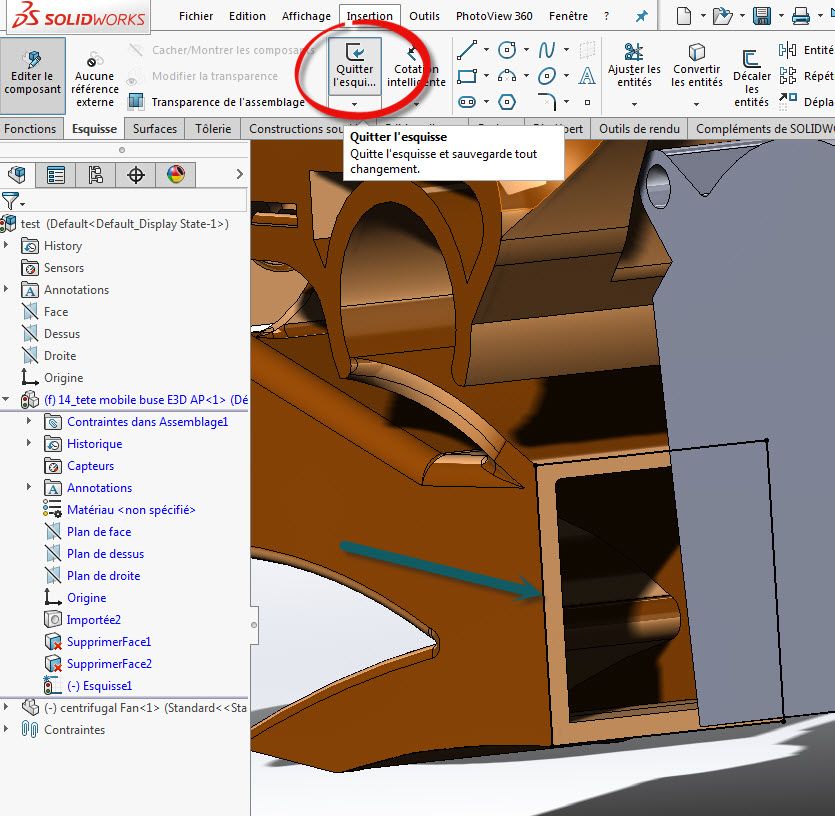Open the PropertyManager panel tab
The height and width of the screenshot is (816, 835).
tap(56, 175)
